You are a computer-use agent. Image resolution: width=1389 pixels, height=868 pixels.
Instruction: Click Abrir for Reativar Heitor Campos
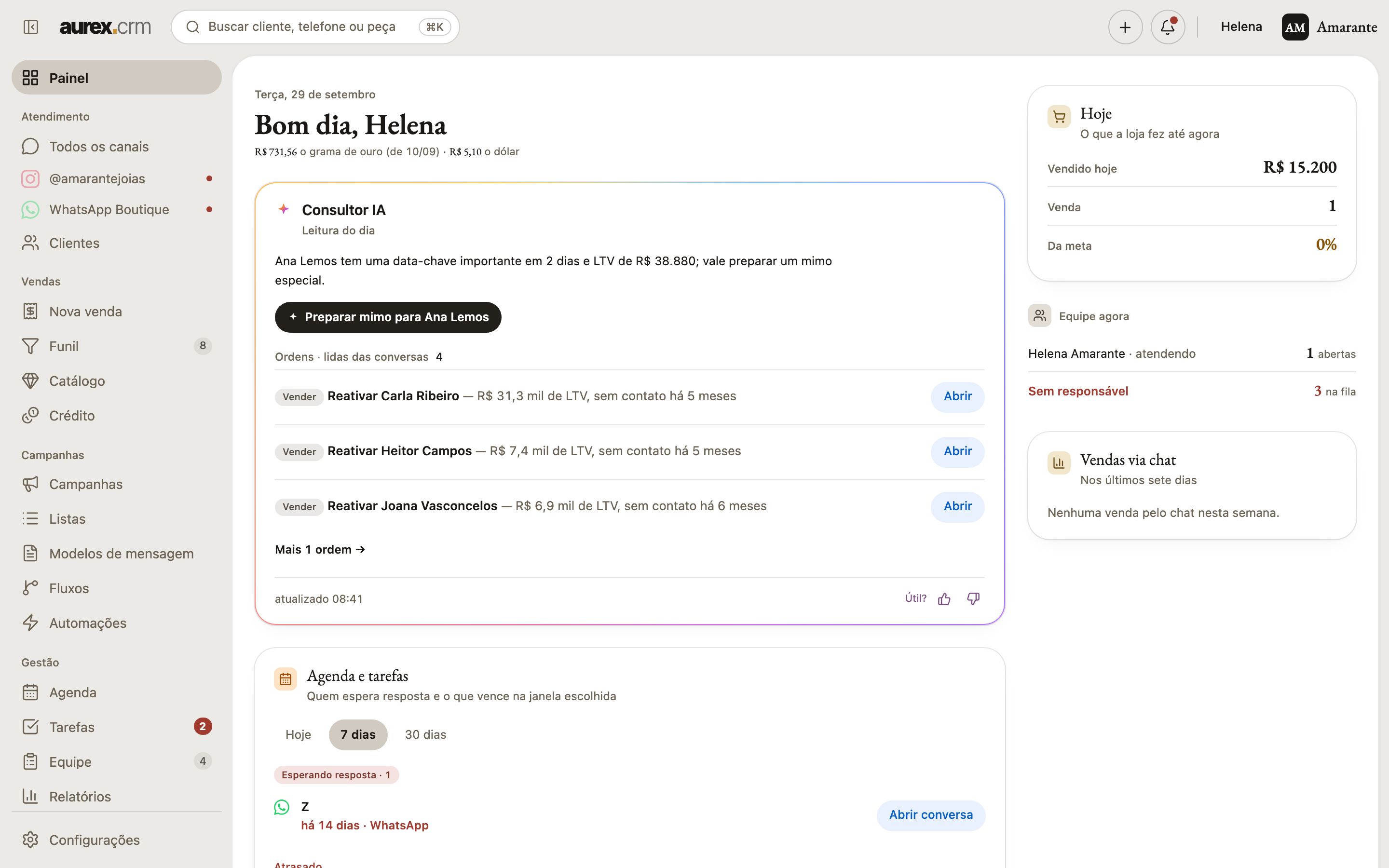(957, 452)
